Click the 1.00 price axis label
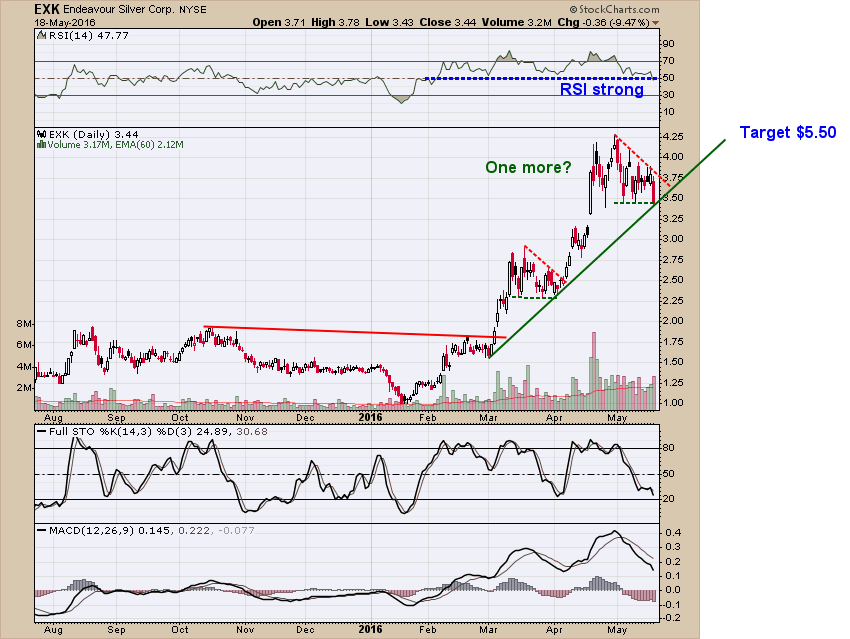850x639 pixels. (673, 403)
